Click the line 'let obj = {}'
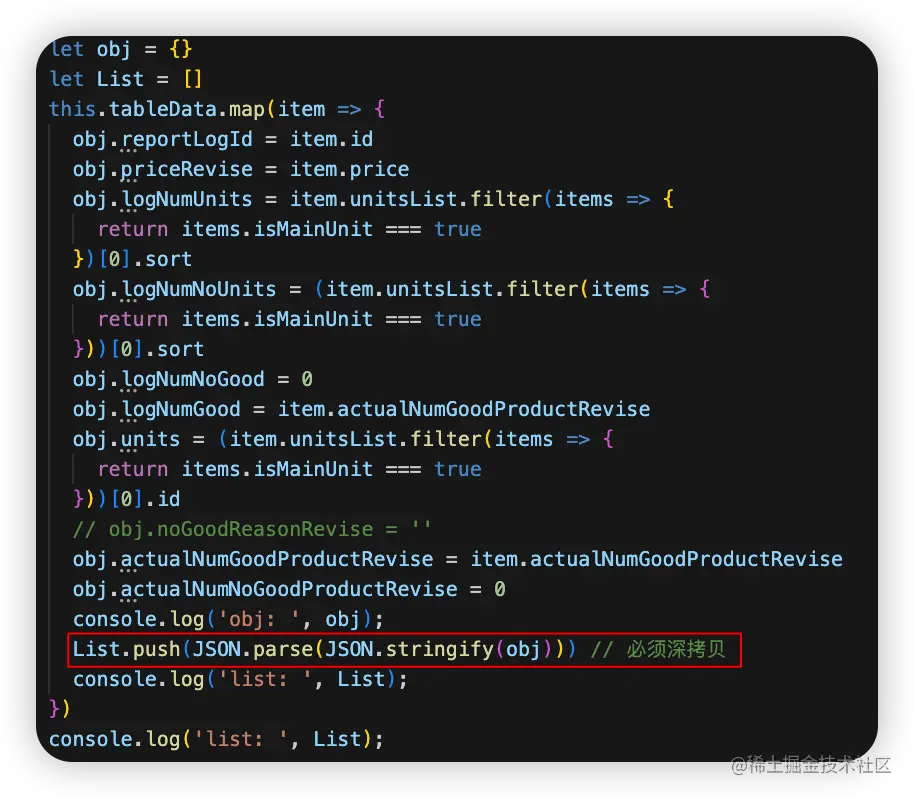The image size is (914, 798). [x=121, y=50]
